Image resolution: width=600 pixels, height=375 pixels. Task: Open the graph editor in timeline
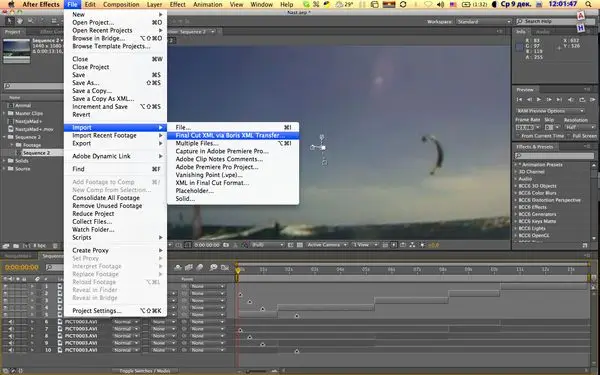[225, 267]
